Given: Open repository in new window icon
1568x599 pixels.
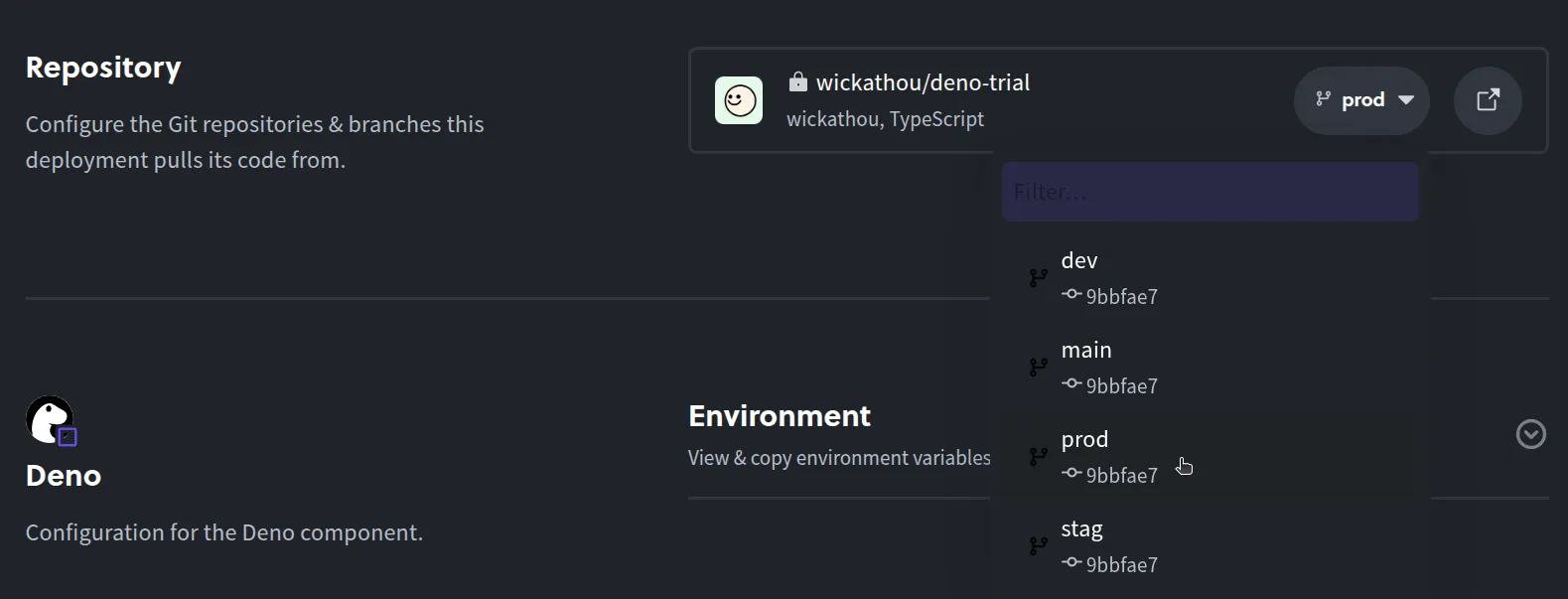Looking at the screenshot, I should [1488, 100].
